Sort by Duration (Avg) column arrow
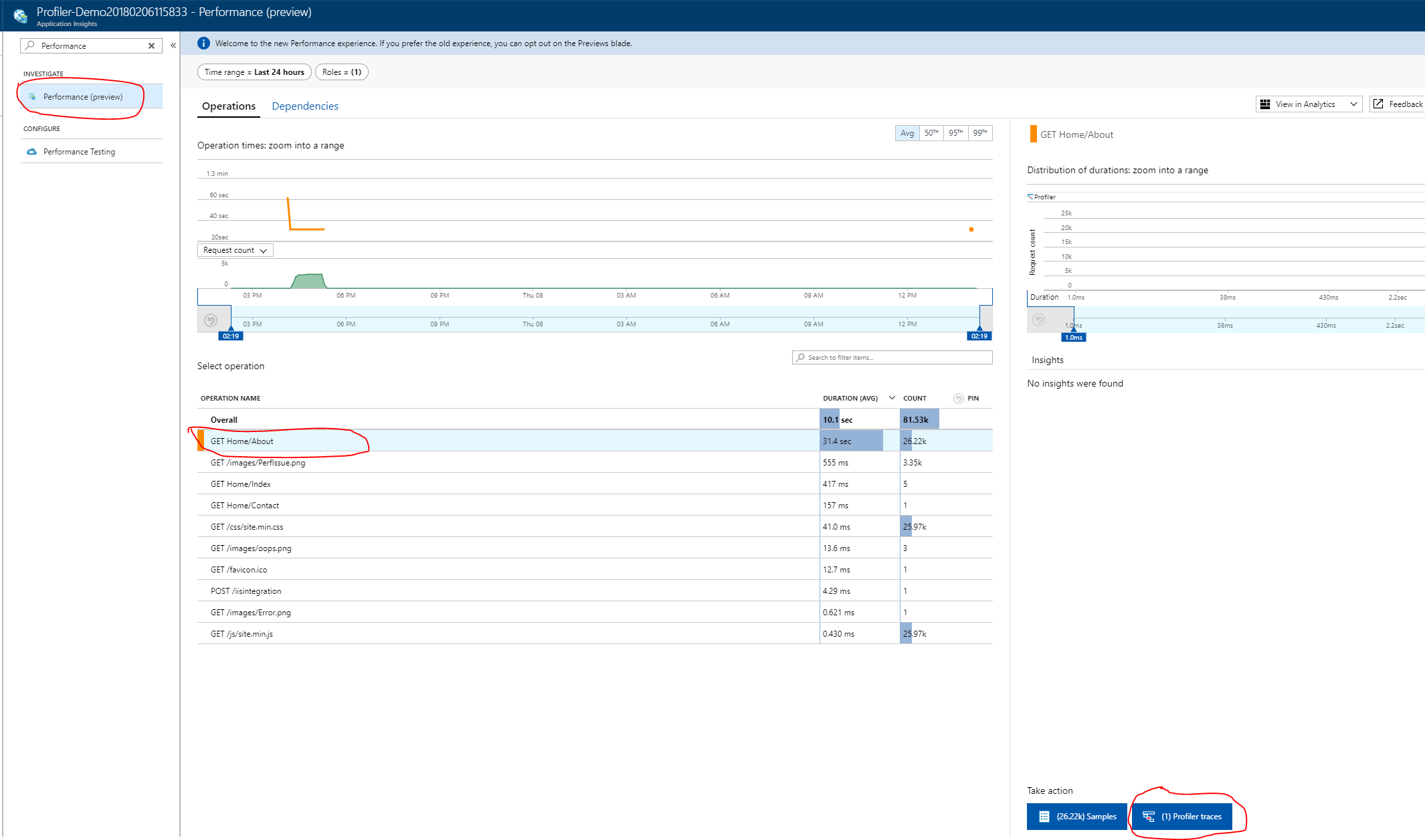 tap(892, 398)
